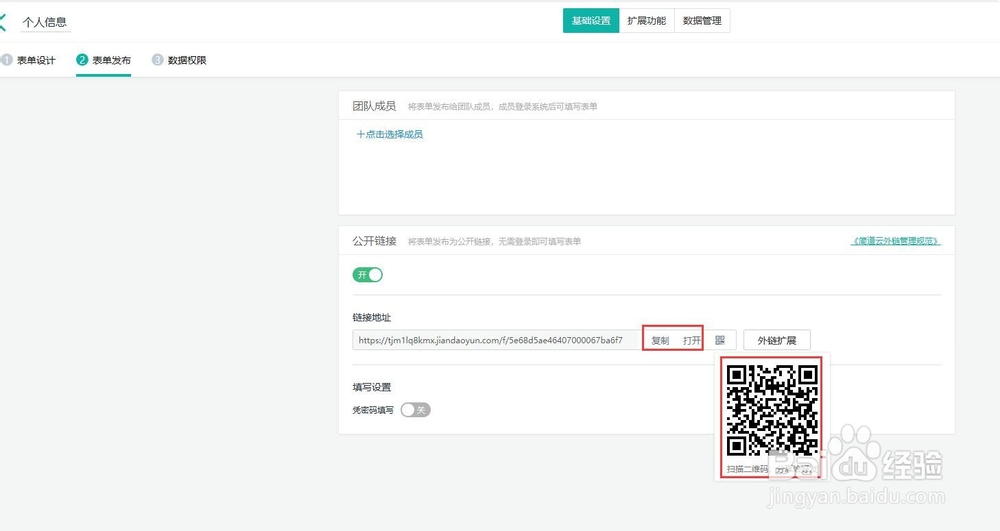Open the link with 打开

point(691,340)
